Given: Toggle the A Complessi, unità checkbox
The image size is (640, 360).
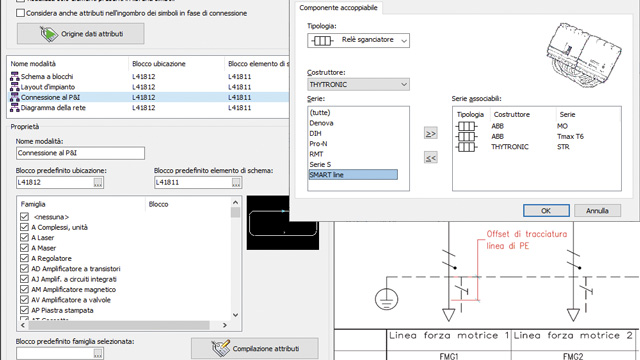Looking at the screenshot, I should click(x=24, y=227).
